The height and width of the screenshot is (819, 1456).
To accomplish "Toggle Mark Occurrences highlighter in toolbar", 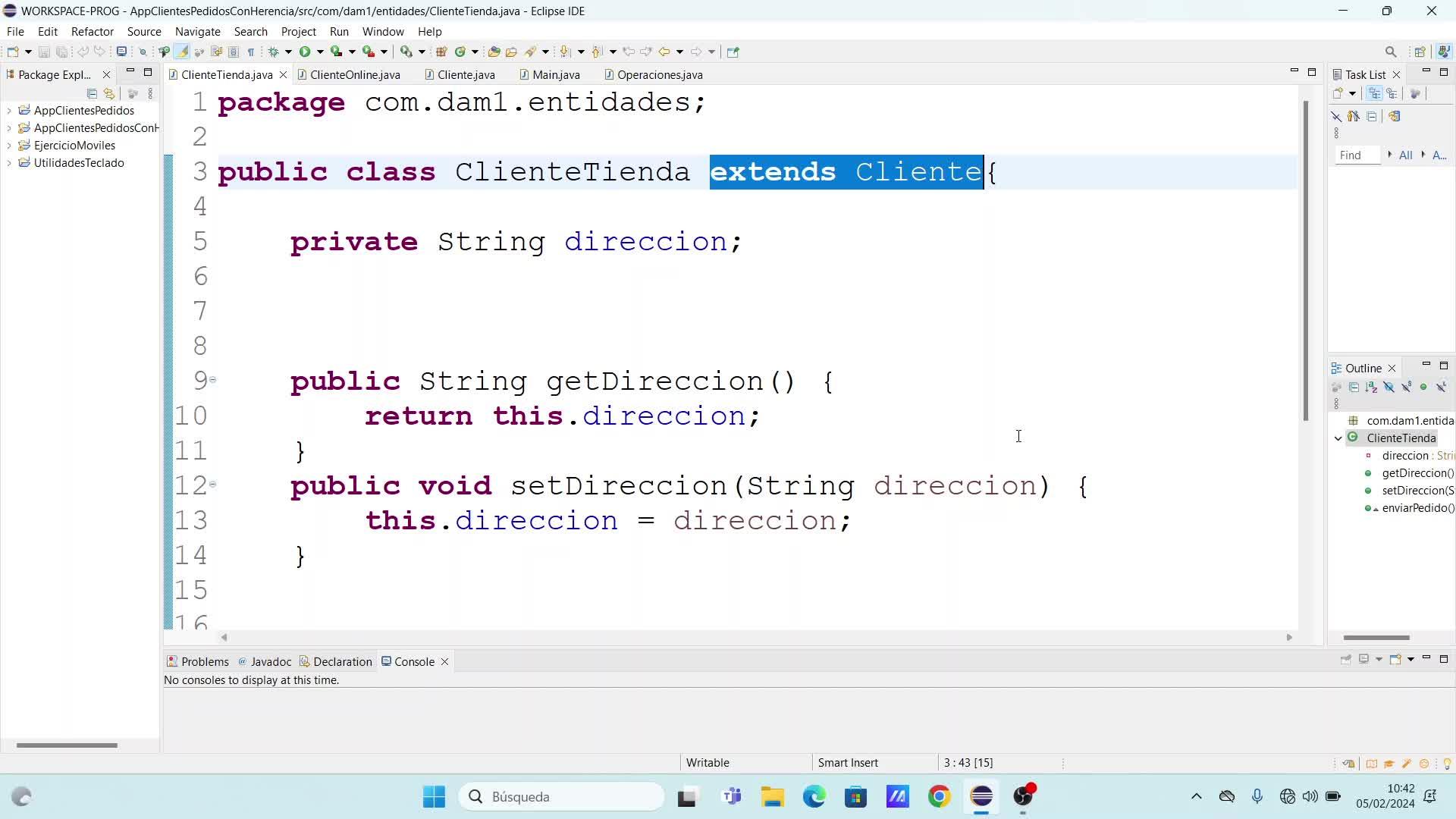I will coord(182,52).
